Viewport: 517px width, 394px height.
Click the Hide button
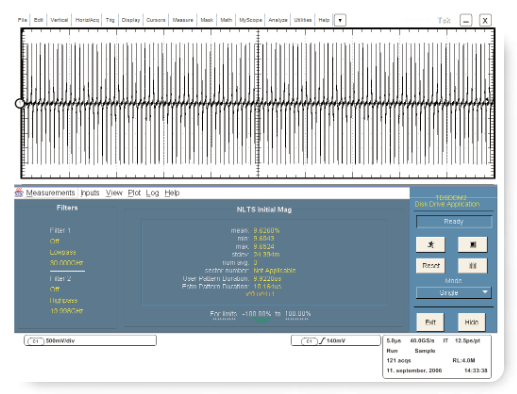[x=471, y=322]
